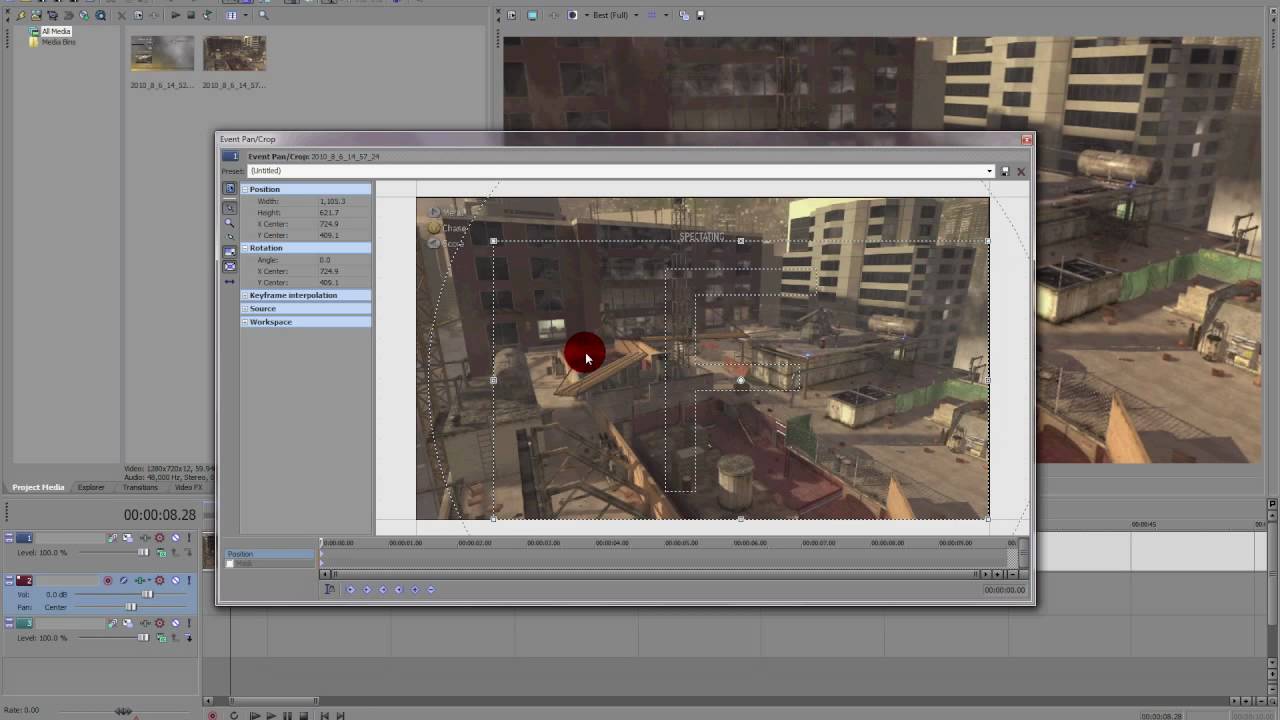The image size is (1280, 720).
Task: Arm track 2 for recording
Action: point(108,581)
